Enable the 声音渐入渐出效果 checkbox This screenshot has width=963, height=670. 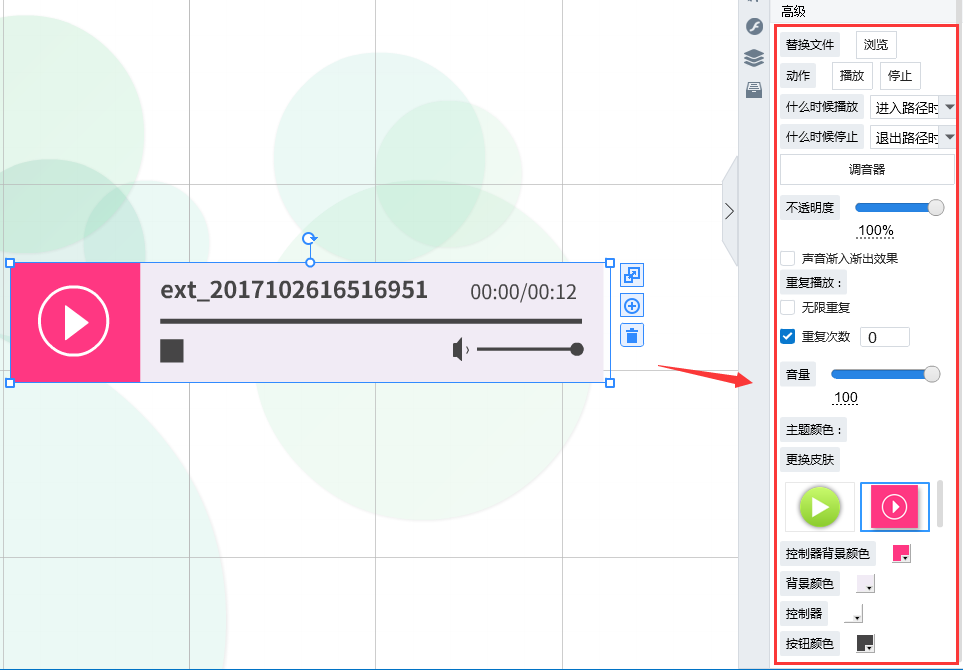tap(788, 258)
